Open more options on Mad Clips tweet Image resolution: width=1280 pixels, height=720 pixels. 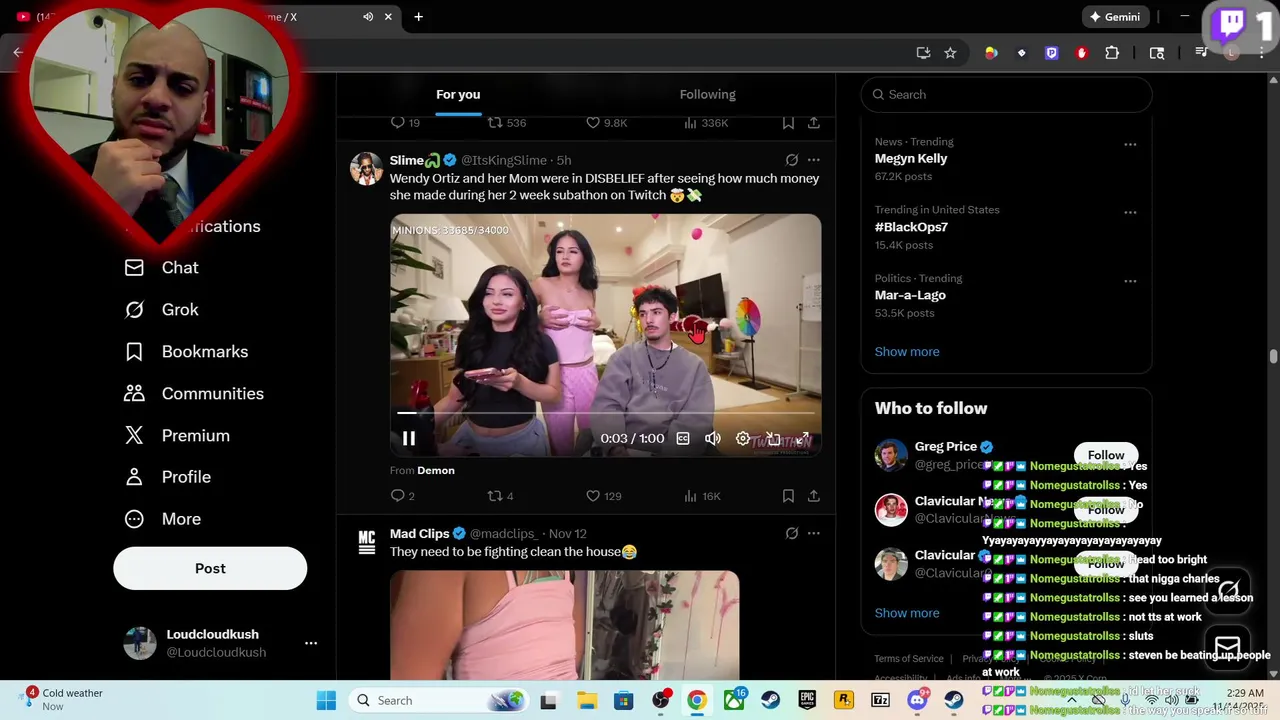(814, 534)
